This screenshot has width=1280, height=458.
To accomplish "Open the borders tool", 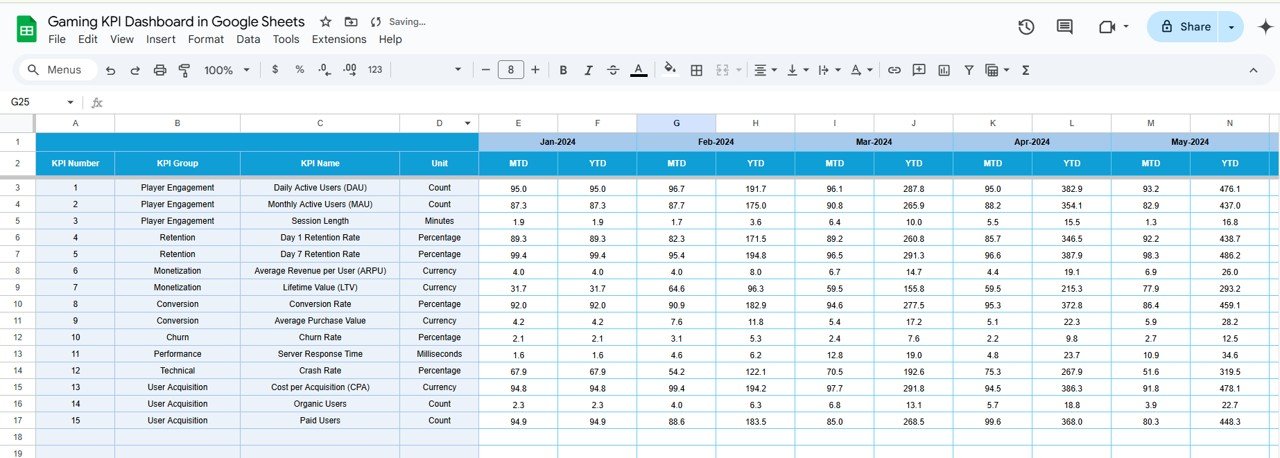I will [696, 70].
